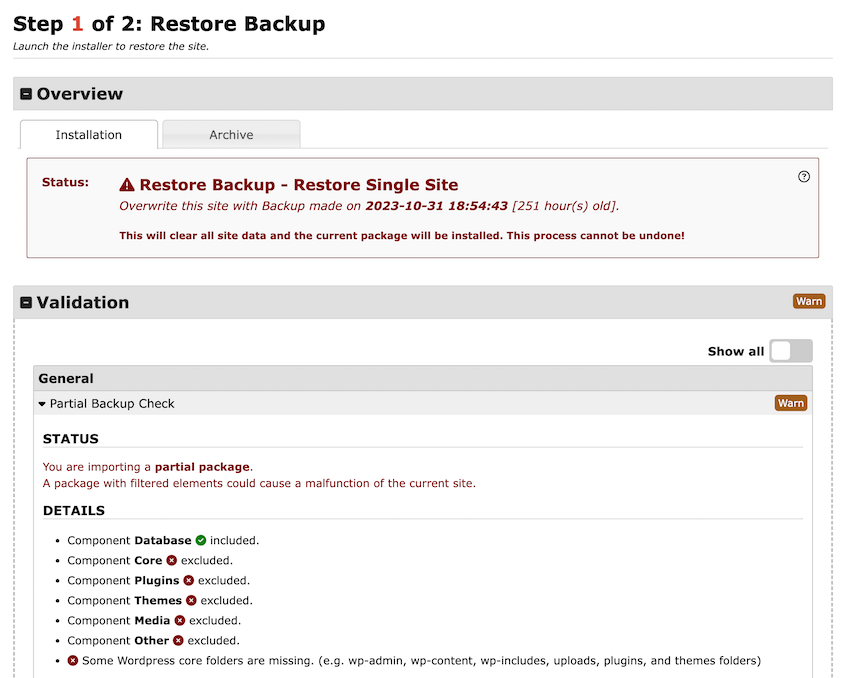Click the warning triangle status icon
This screenshot has height=678, width=845.
point(127,185)
